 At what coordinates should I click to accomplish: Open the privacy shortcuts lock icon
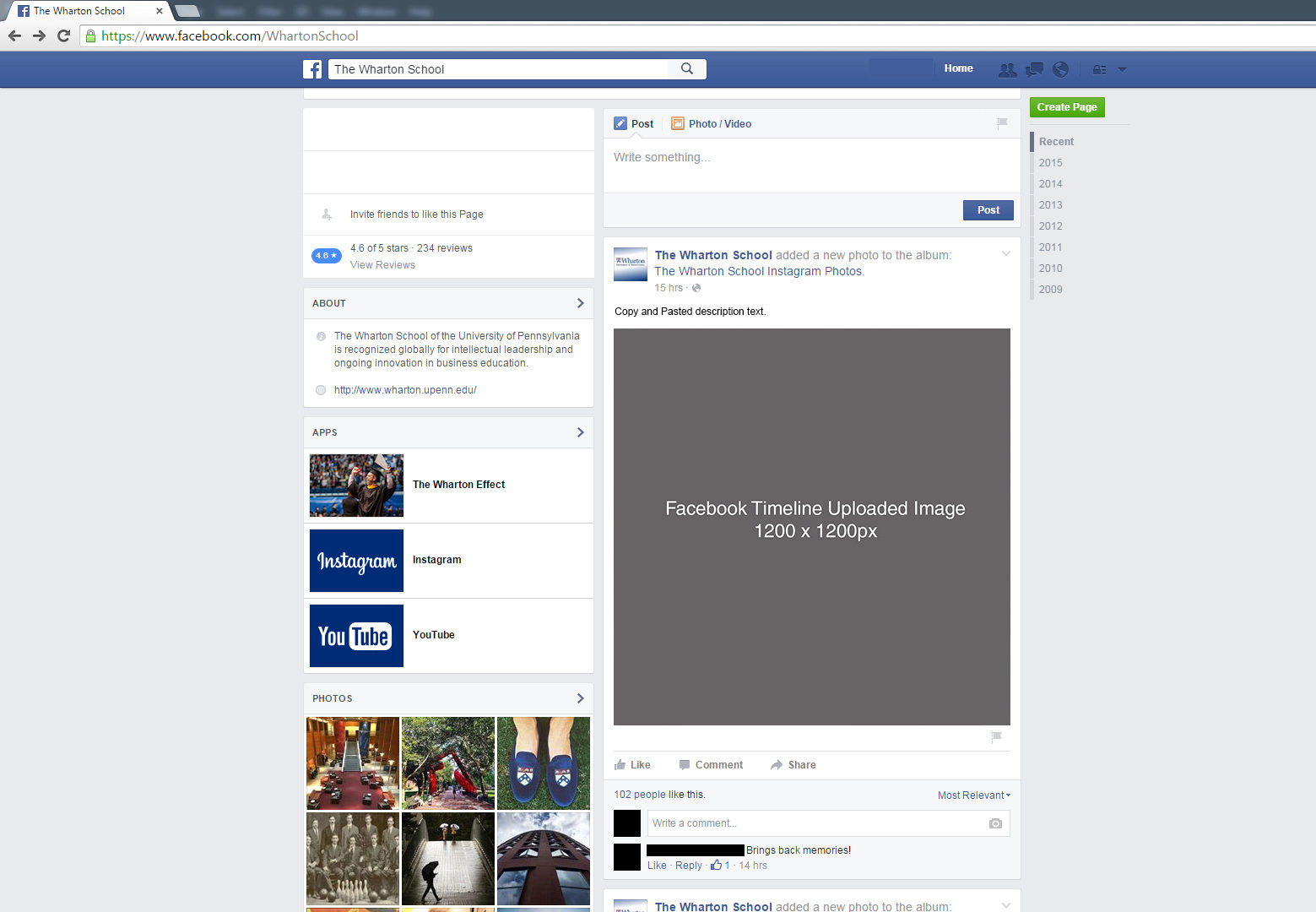tap(1099, 69)
